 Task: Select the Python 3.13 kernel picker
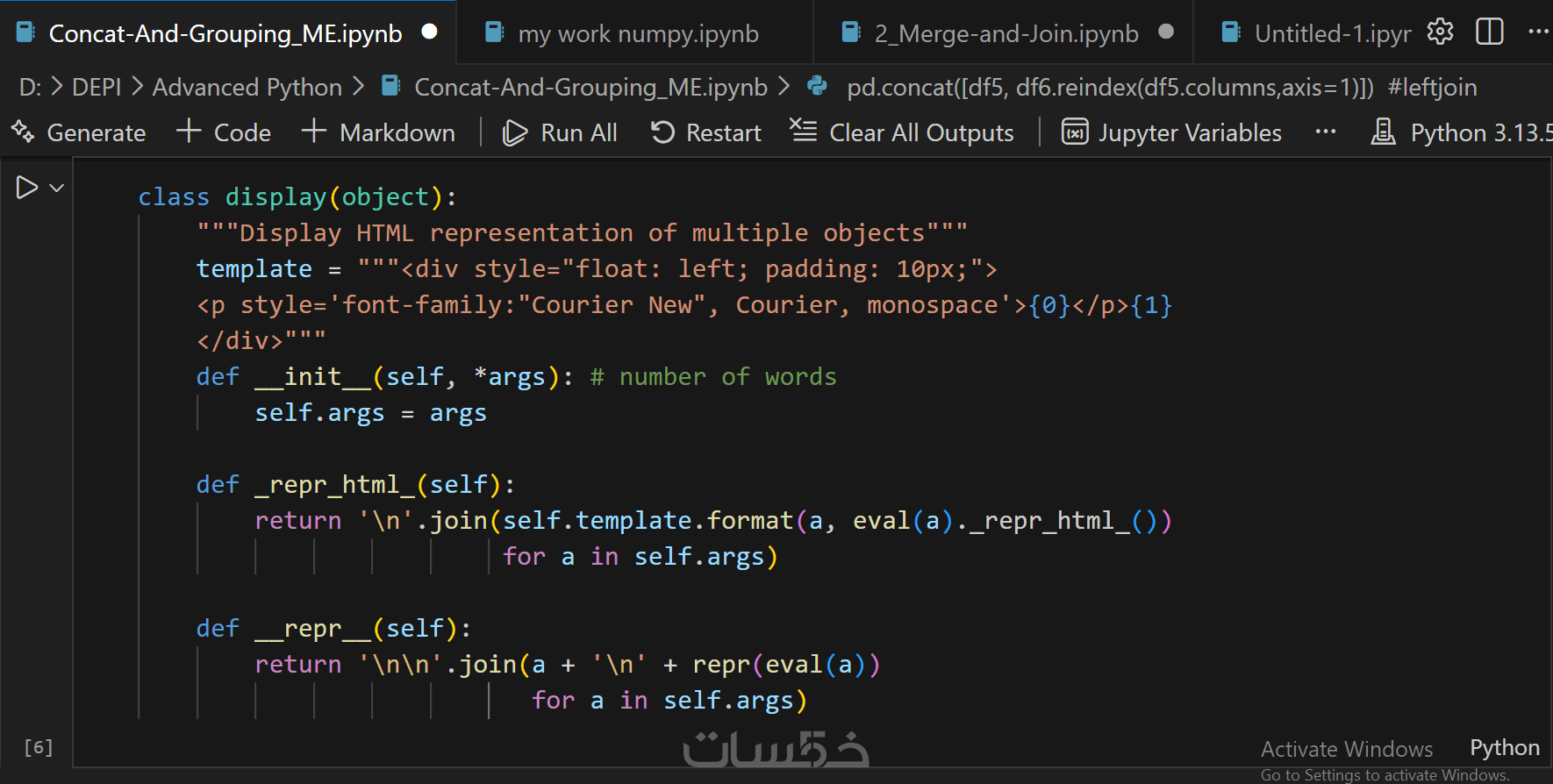[x=1463, y=132]
